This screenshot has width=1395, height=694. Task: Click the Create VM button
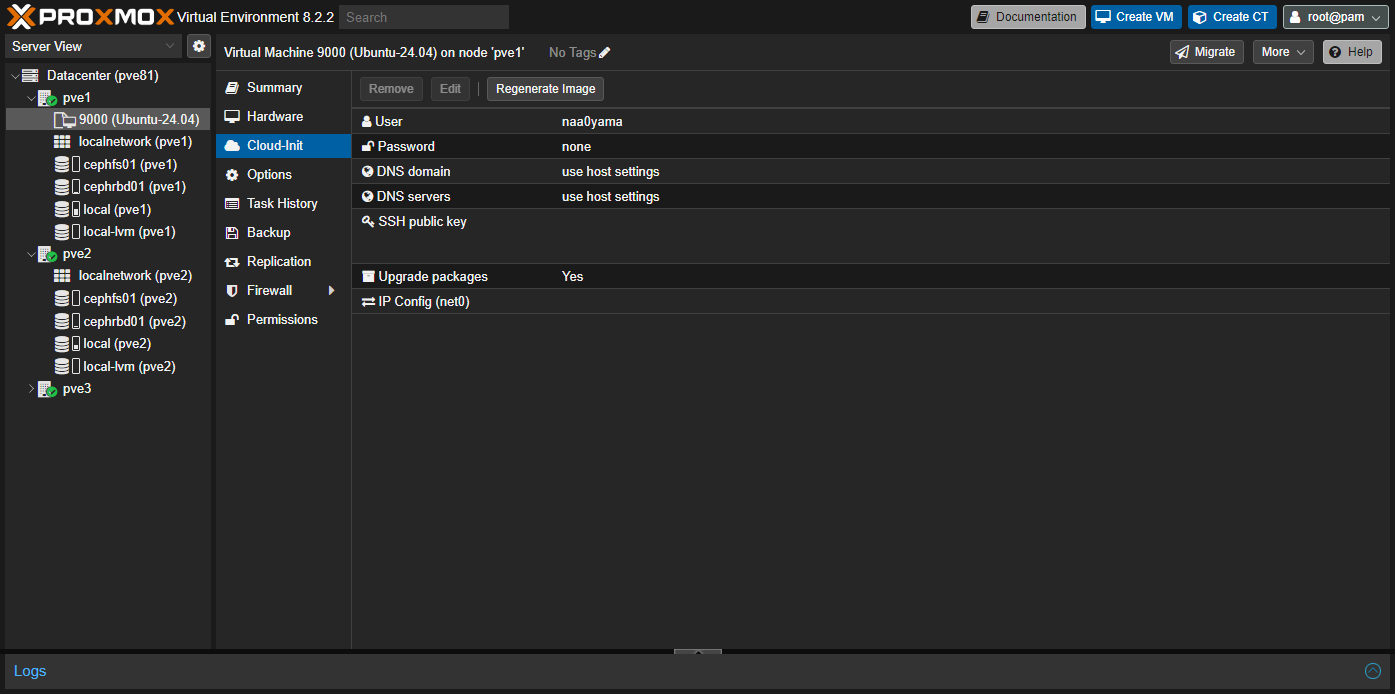(1136, 17)
